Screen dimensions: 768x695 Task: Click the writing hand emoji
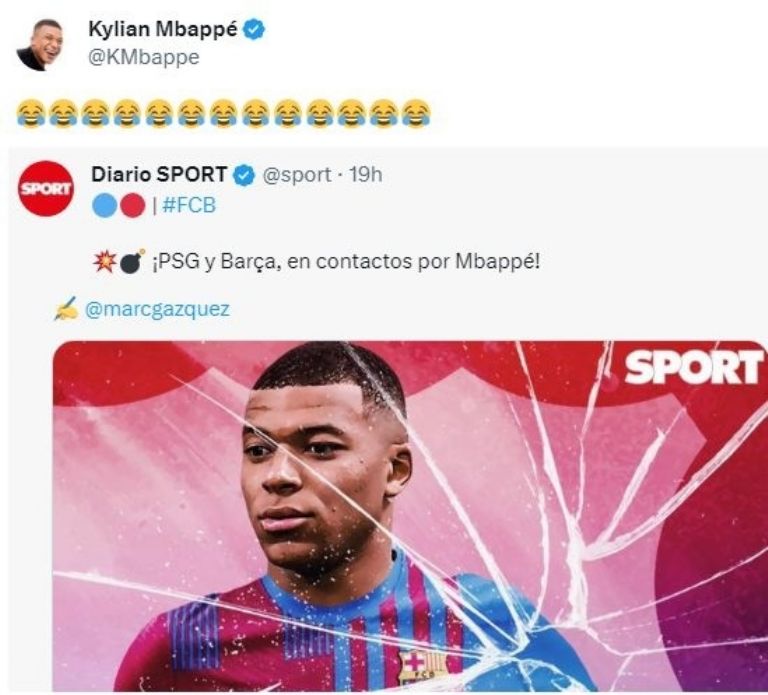coord(66,309)
